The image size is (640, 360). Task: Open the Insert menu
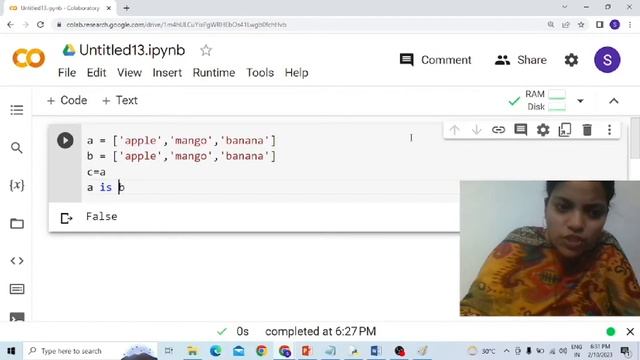click(167, 73)
